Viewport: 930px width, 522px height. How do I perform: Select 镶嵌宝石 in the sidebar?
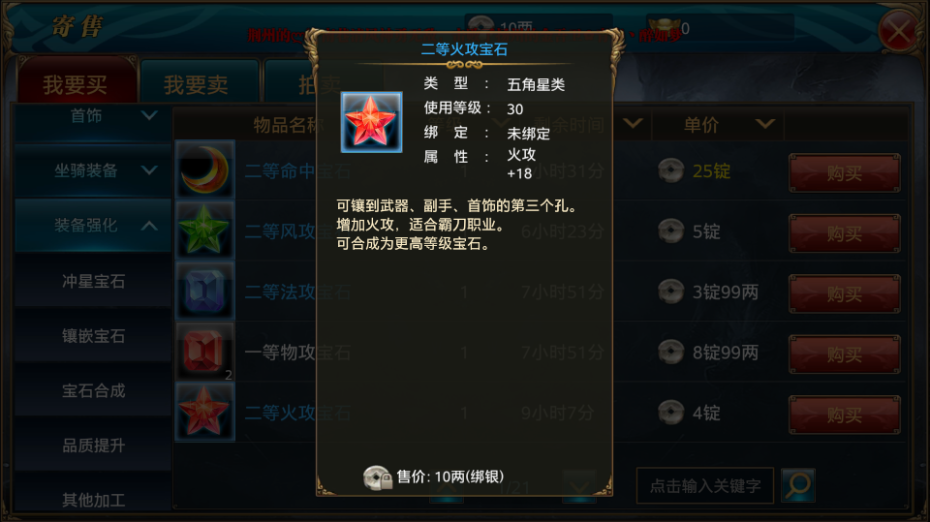tap(93, 336)
